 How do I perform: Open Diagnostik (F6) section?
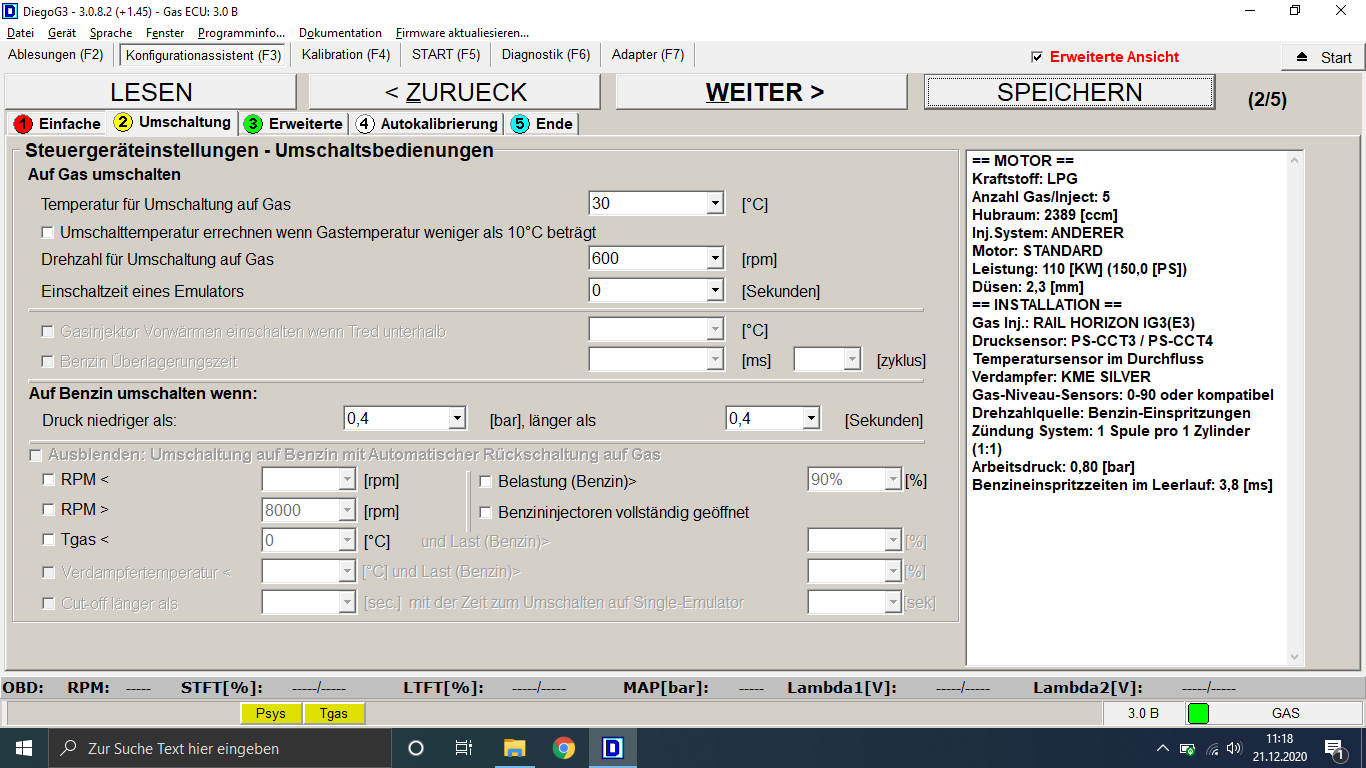pyautogui.click(x=546, y=55)
